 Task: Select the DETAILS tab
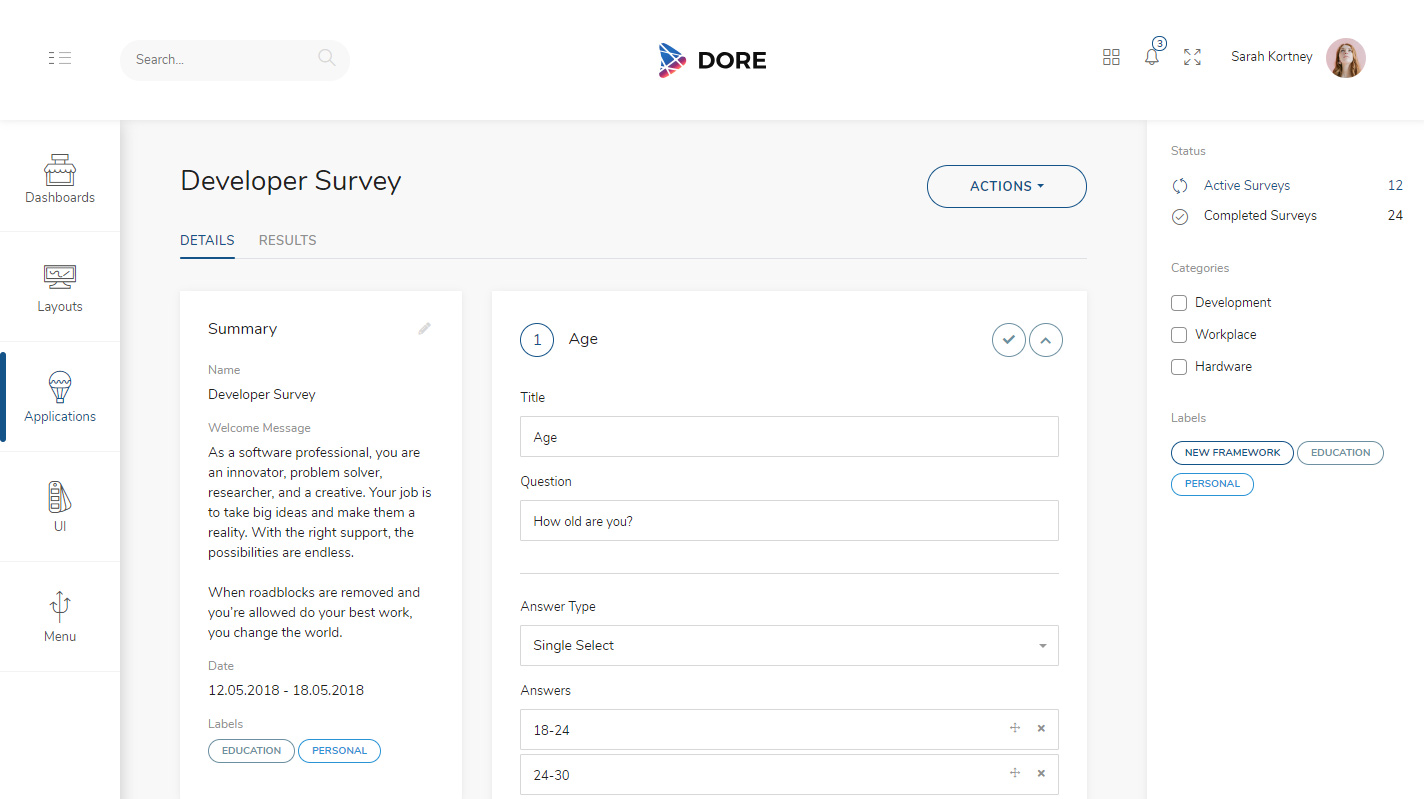tap(207, 240)
